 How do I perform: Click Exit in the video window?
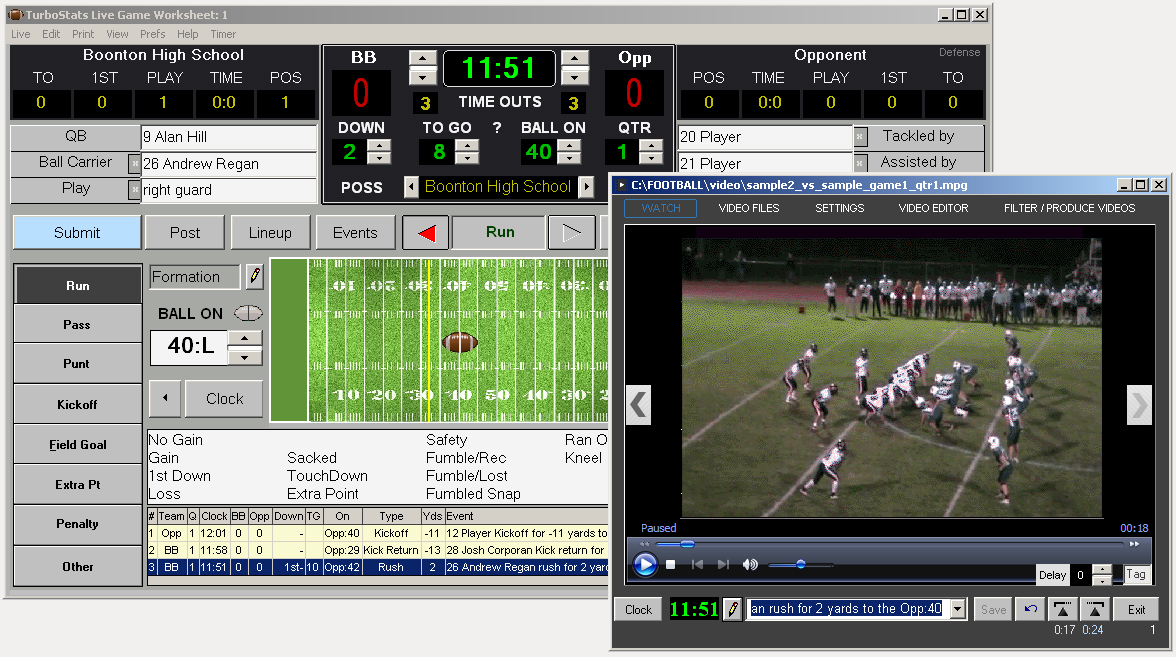point(1136,609)
